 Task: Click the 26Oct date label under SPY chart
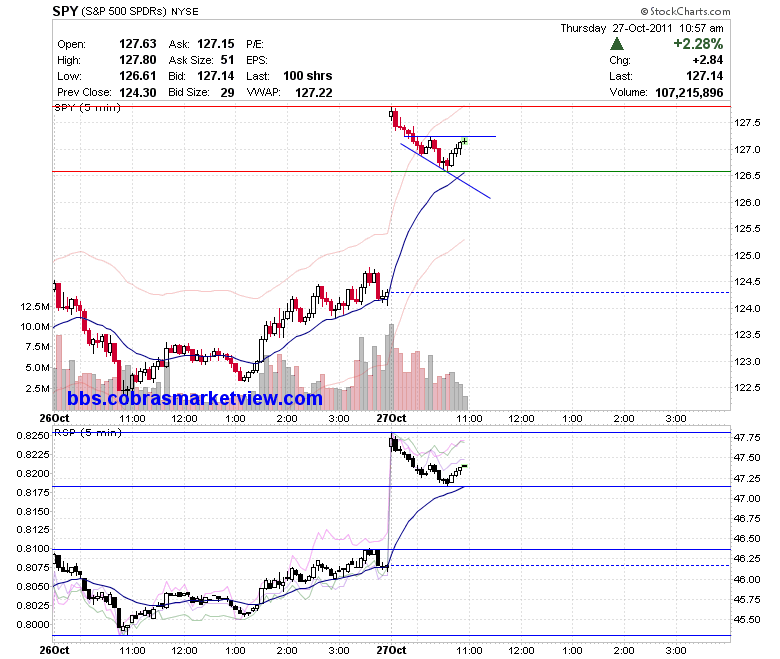54,418
